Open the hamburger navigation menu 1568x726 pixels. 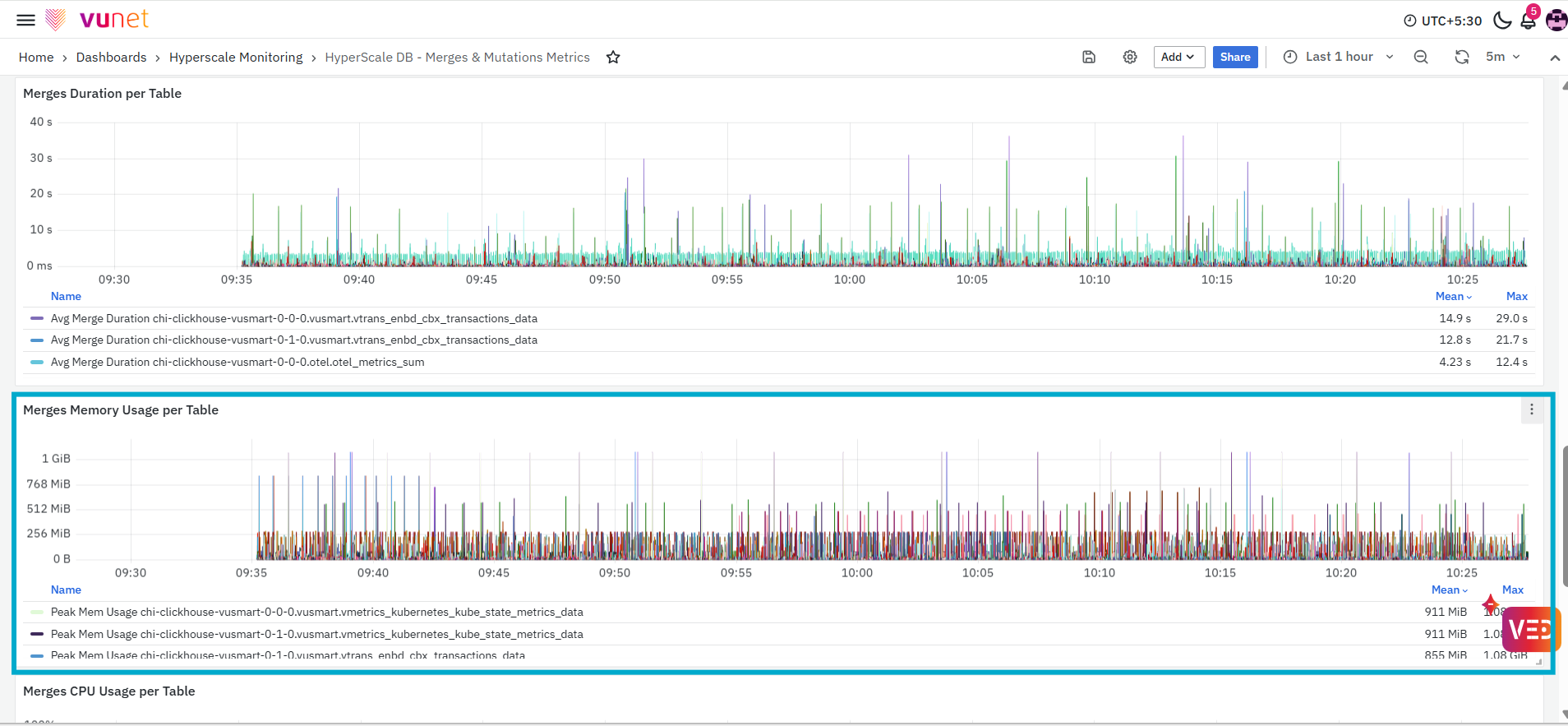pyautogui.click(x=26, y=21)
